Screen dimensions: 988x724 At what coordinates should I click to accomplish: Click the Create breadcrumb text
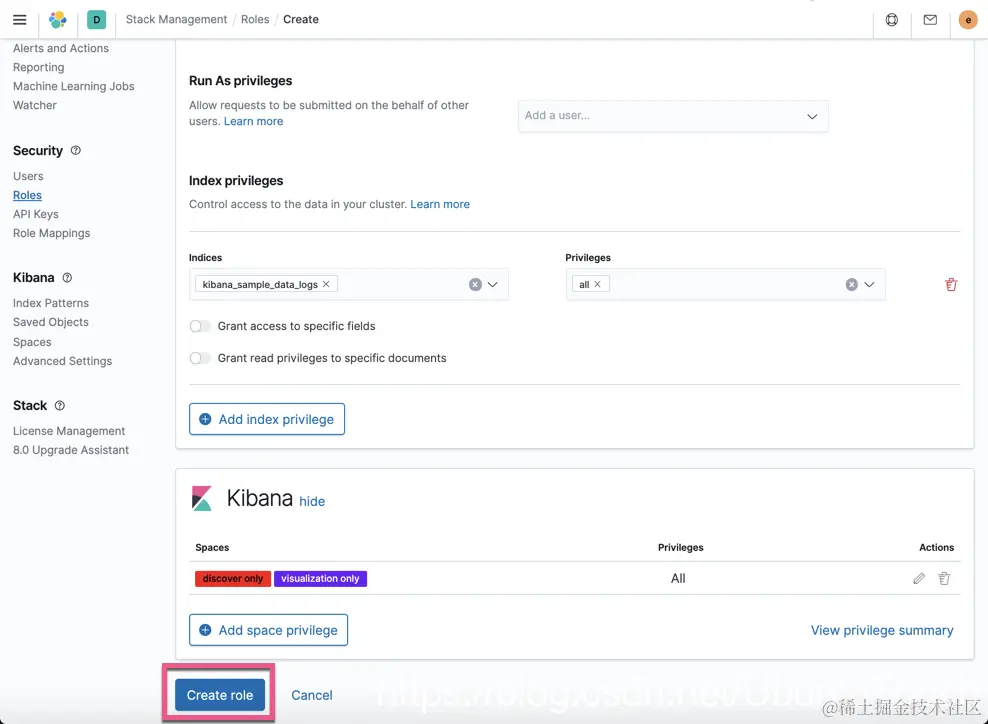pos(301,20)
